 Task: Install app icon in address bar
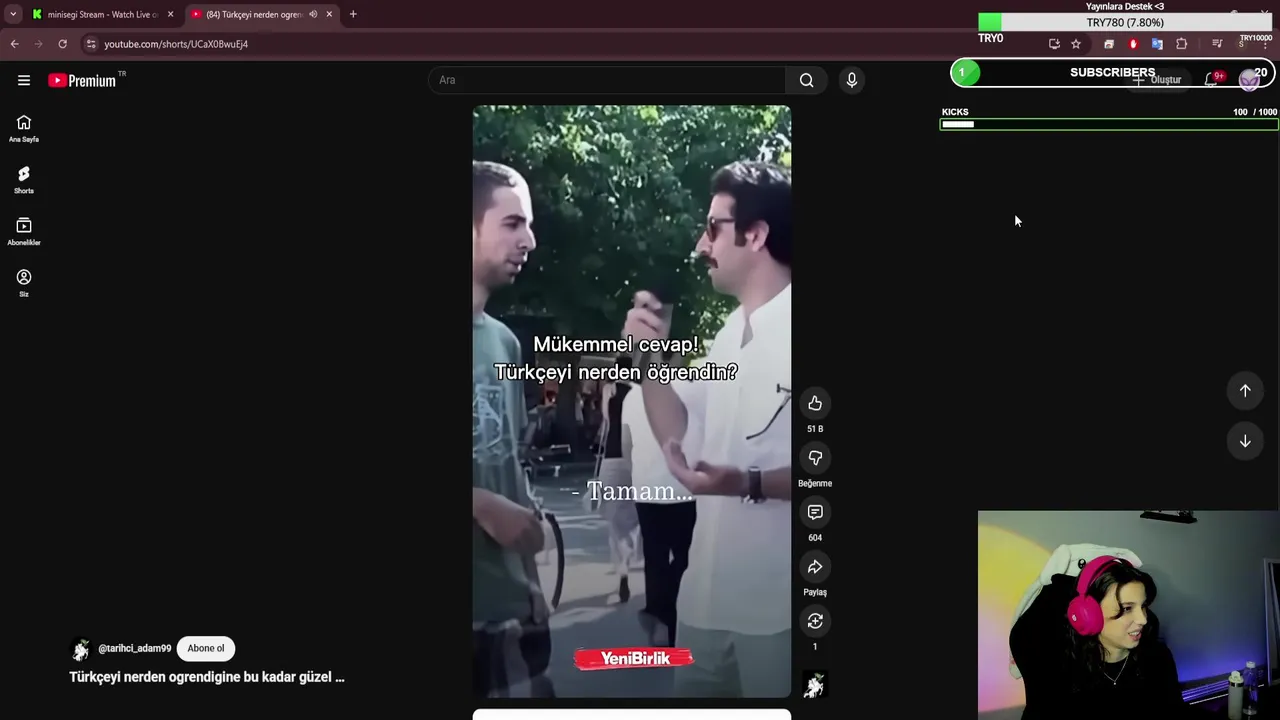tap(1054, 44)
